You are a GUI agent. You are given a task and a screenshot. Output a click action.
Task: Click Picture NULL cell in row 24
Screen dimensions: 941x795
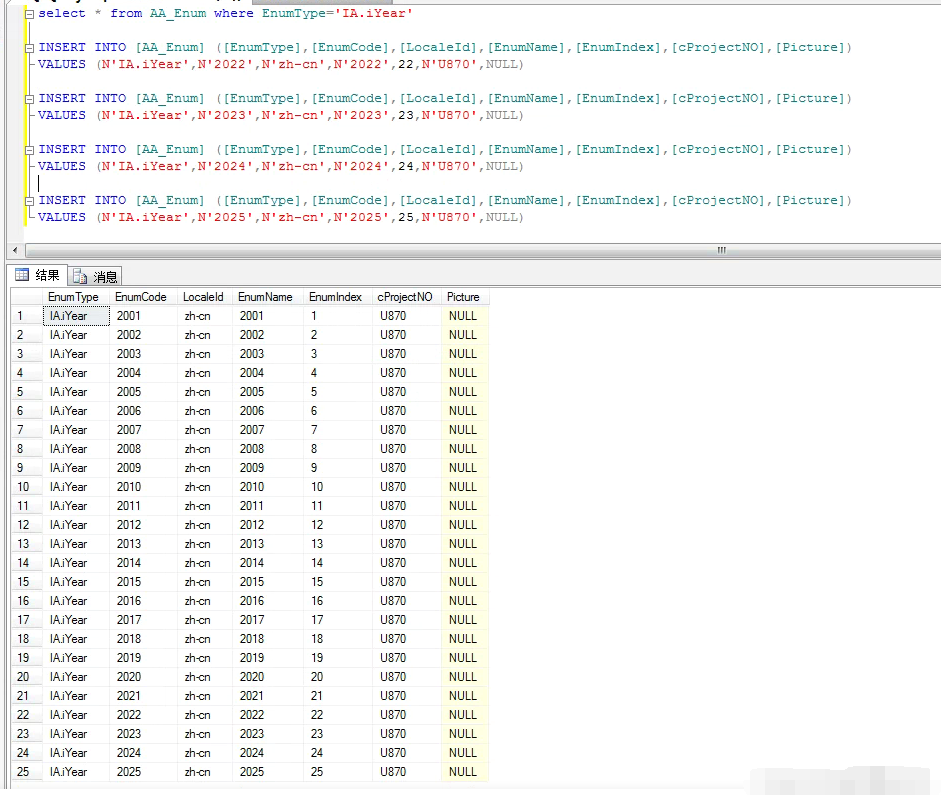pos(465,752)
